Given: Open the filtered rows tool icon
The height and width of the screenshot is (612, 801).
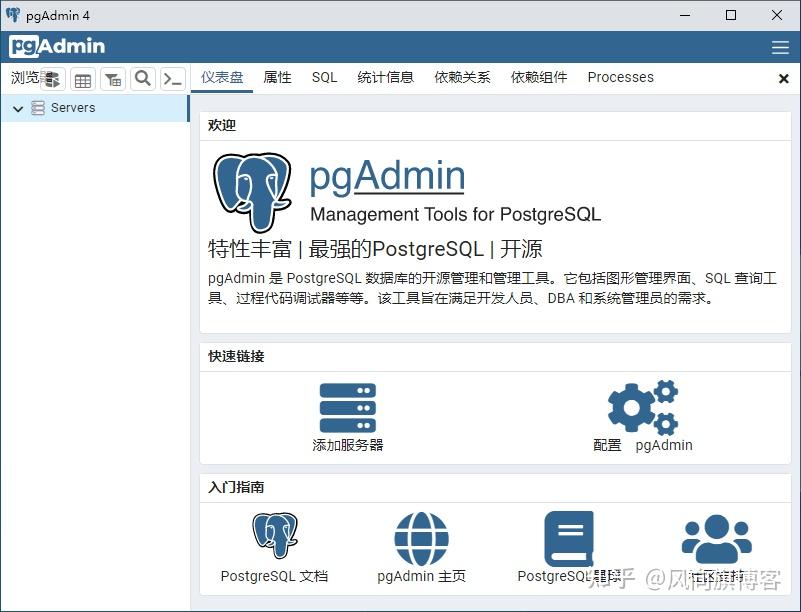Looking at the screenshot, I should [x=113, y=78].
